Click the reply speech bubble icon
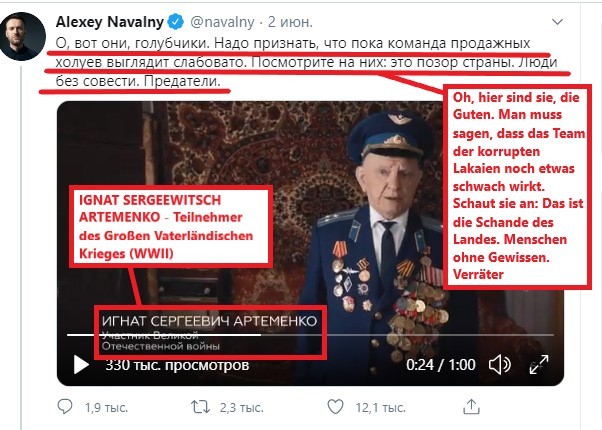Image resolution: width=602 pixels, height=430 pixels. tap(64, 408)
